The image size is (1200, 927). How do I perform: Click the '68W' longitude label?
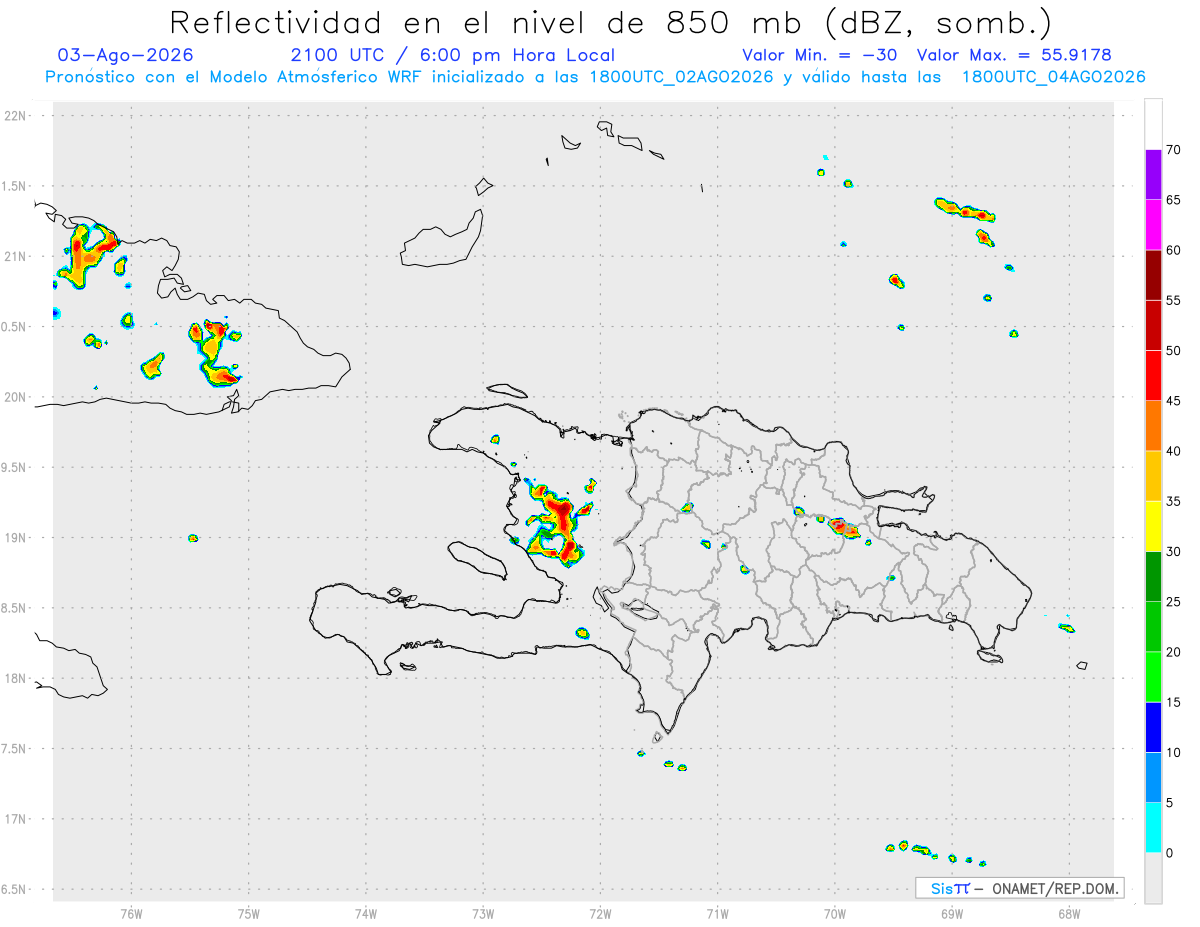(x=1069, y=913)
